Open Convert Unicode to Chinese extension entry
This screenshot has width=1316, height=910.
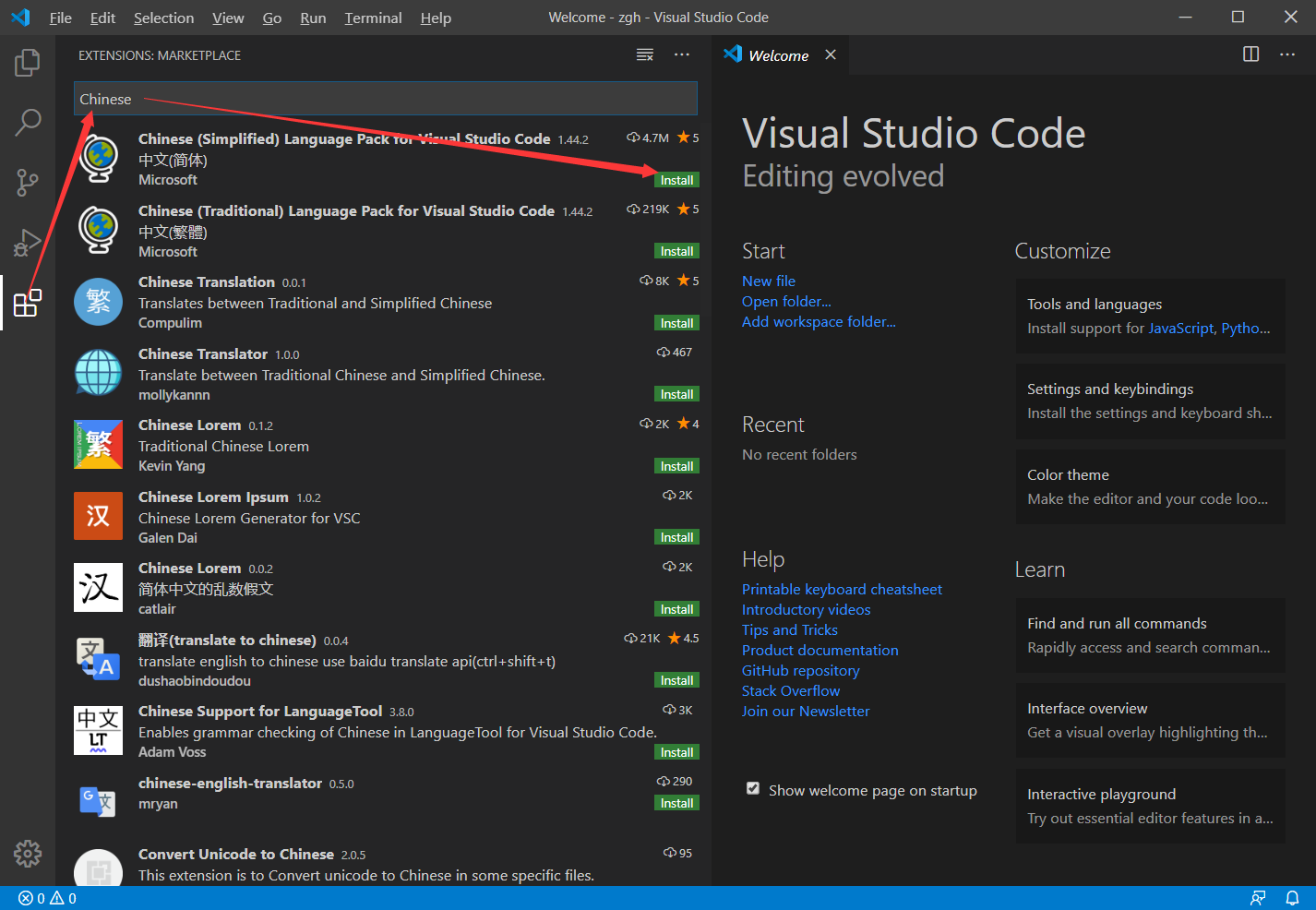pos(383,865)
